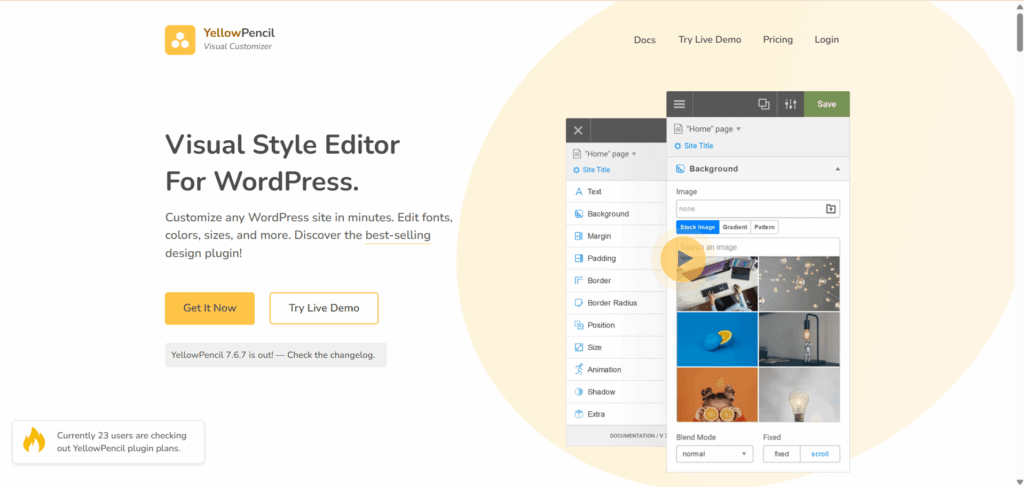This screenshot has height=487, width=1024.
Task: Click the Margin row label
Action: click(x=600, y=236)
